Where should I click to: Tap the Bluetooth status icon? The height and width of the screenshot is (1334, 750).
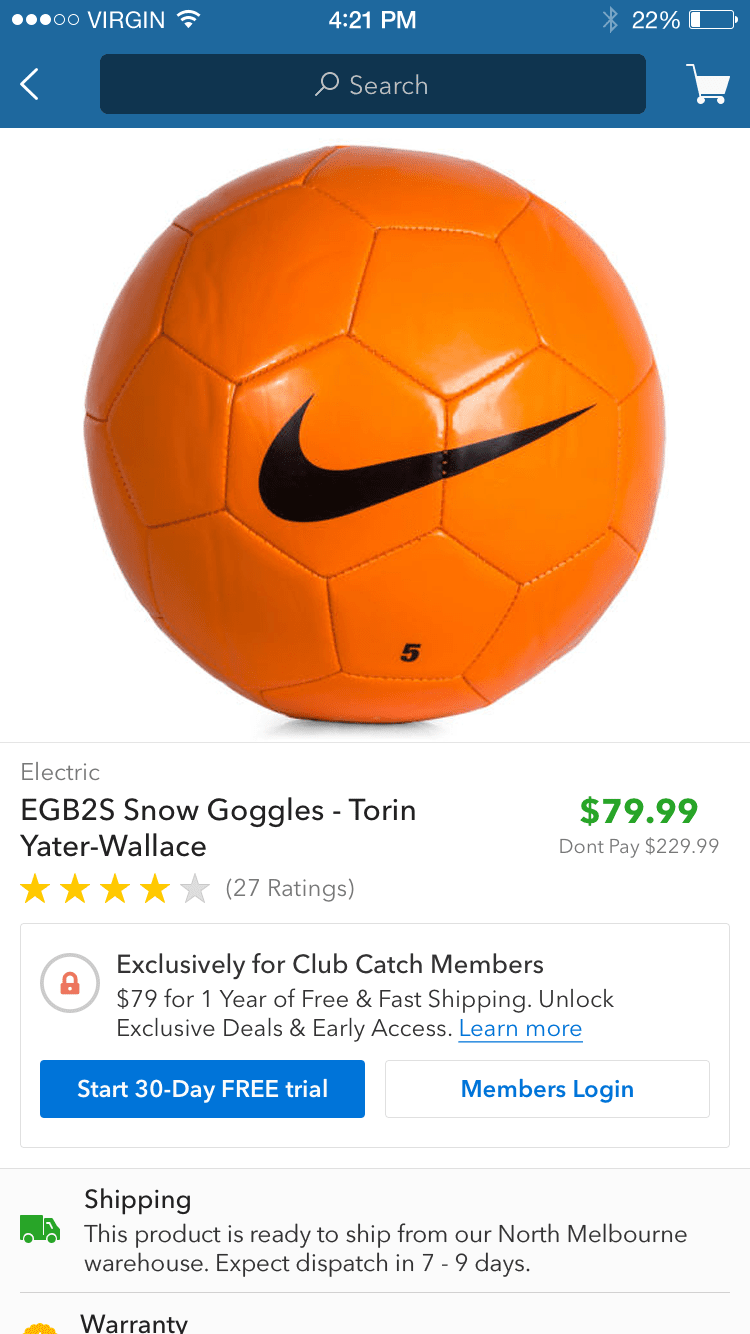tap(610, 20)
